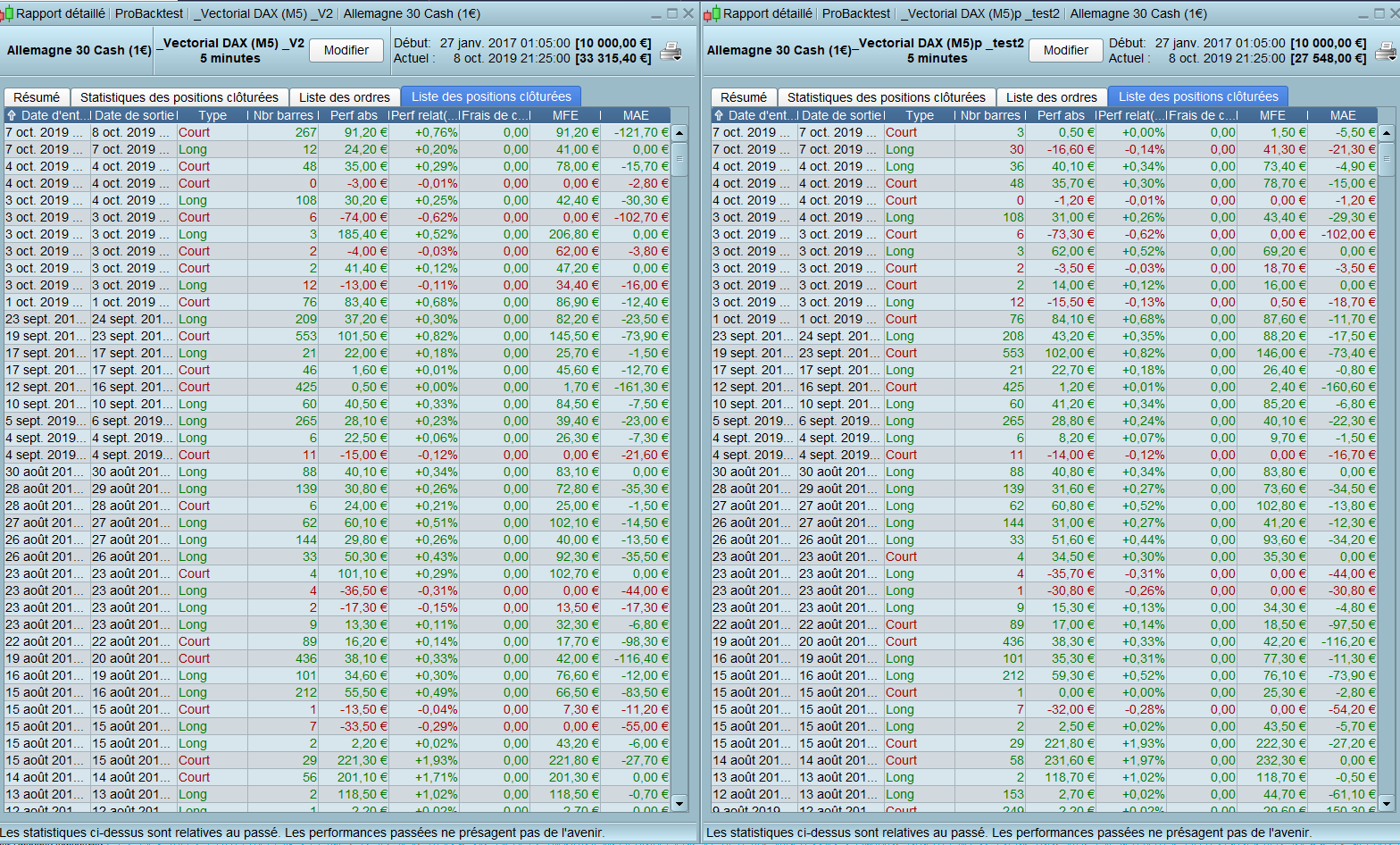Click scroll-up arrow in the _test2 positions list
This screenshot has height=845, width=1400.
click(1387, 133)
